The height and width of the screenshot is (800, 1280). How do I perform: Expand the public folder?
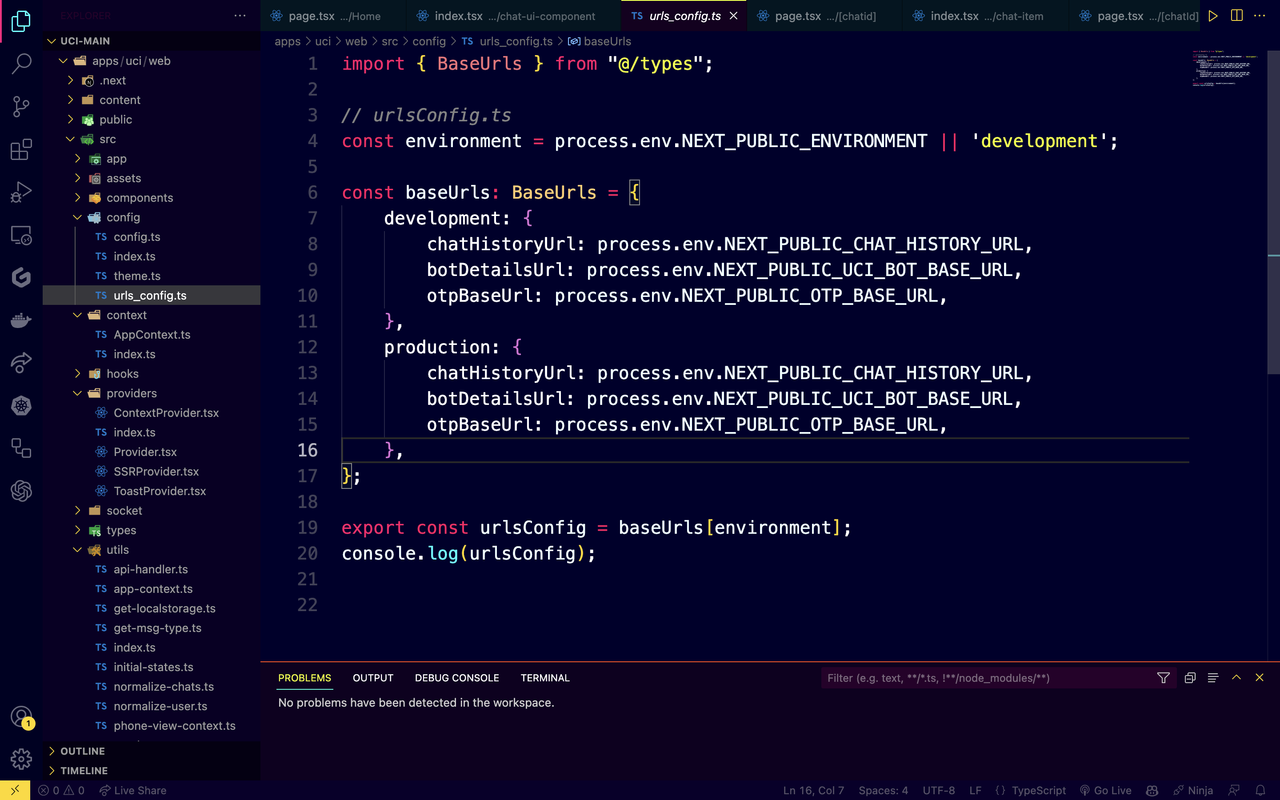click(151, 119)
